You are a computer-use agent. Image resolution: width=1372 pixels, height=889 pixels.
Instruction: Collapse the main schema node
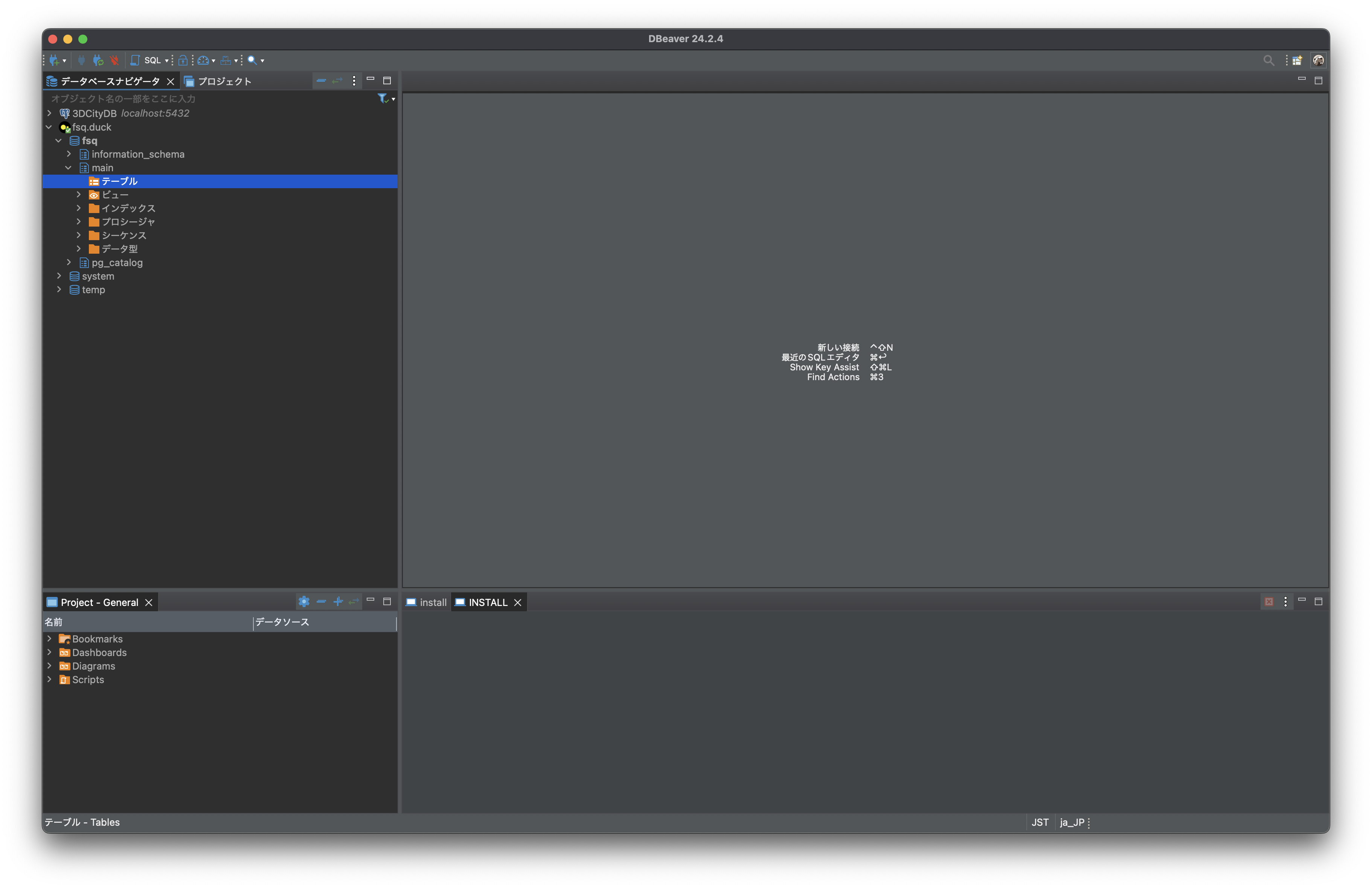(x=69, y=167)
